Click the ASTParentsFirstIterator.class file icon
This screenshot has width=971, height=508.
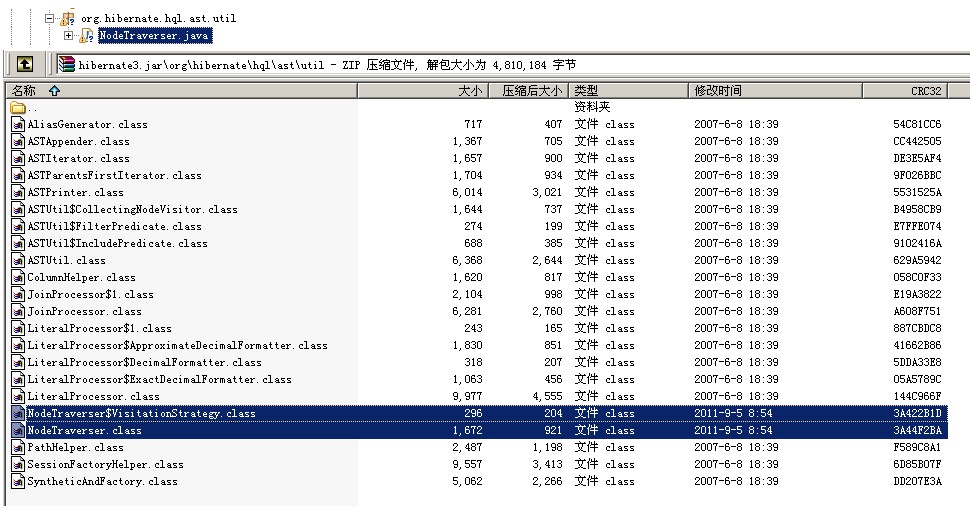pyautogui.click(x=18, y=175)
